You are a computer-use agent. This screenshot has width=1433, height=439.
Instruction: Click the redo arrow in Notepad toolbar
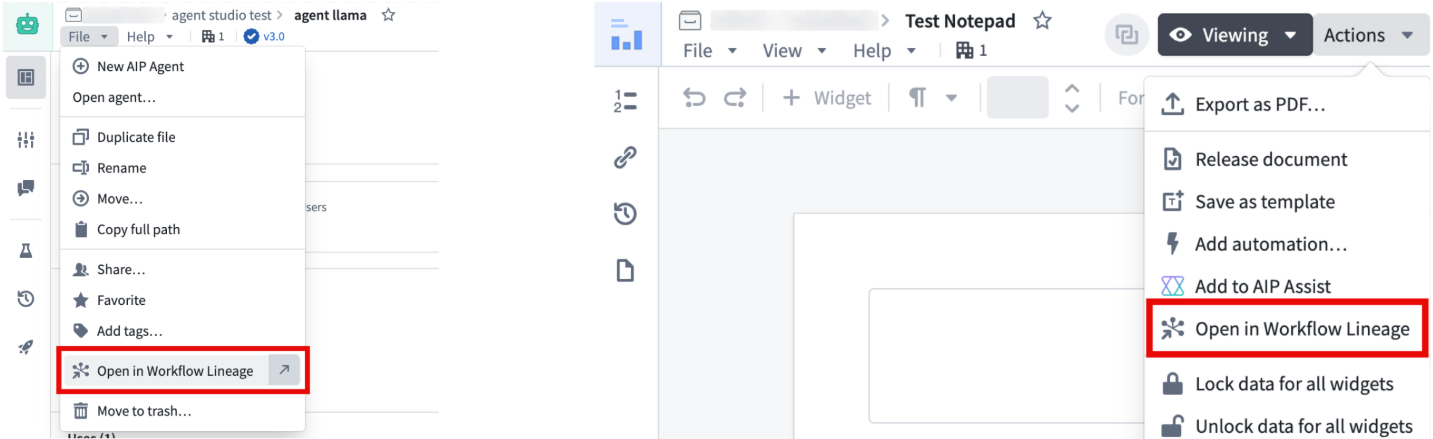(x=735, y=97)
